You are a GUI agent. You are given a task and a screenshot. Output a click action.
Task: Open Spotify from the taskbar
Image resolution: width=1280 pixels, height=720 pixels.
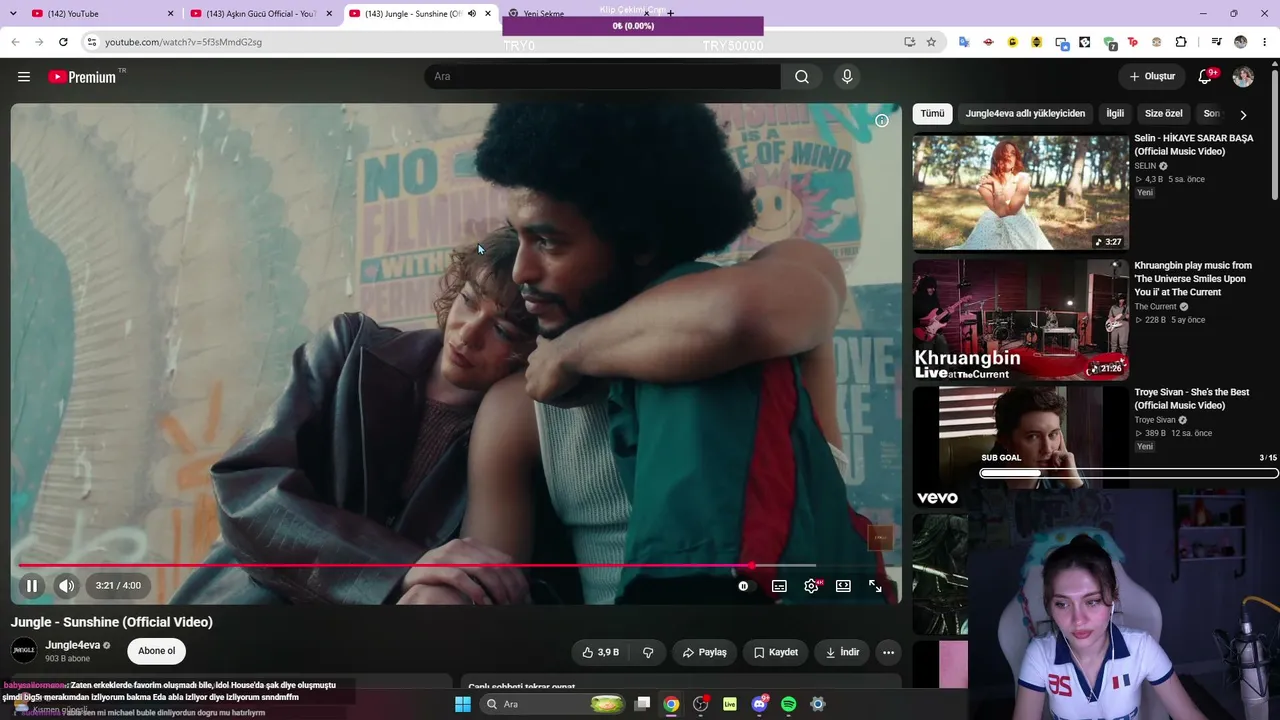(788, 704)
